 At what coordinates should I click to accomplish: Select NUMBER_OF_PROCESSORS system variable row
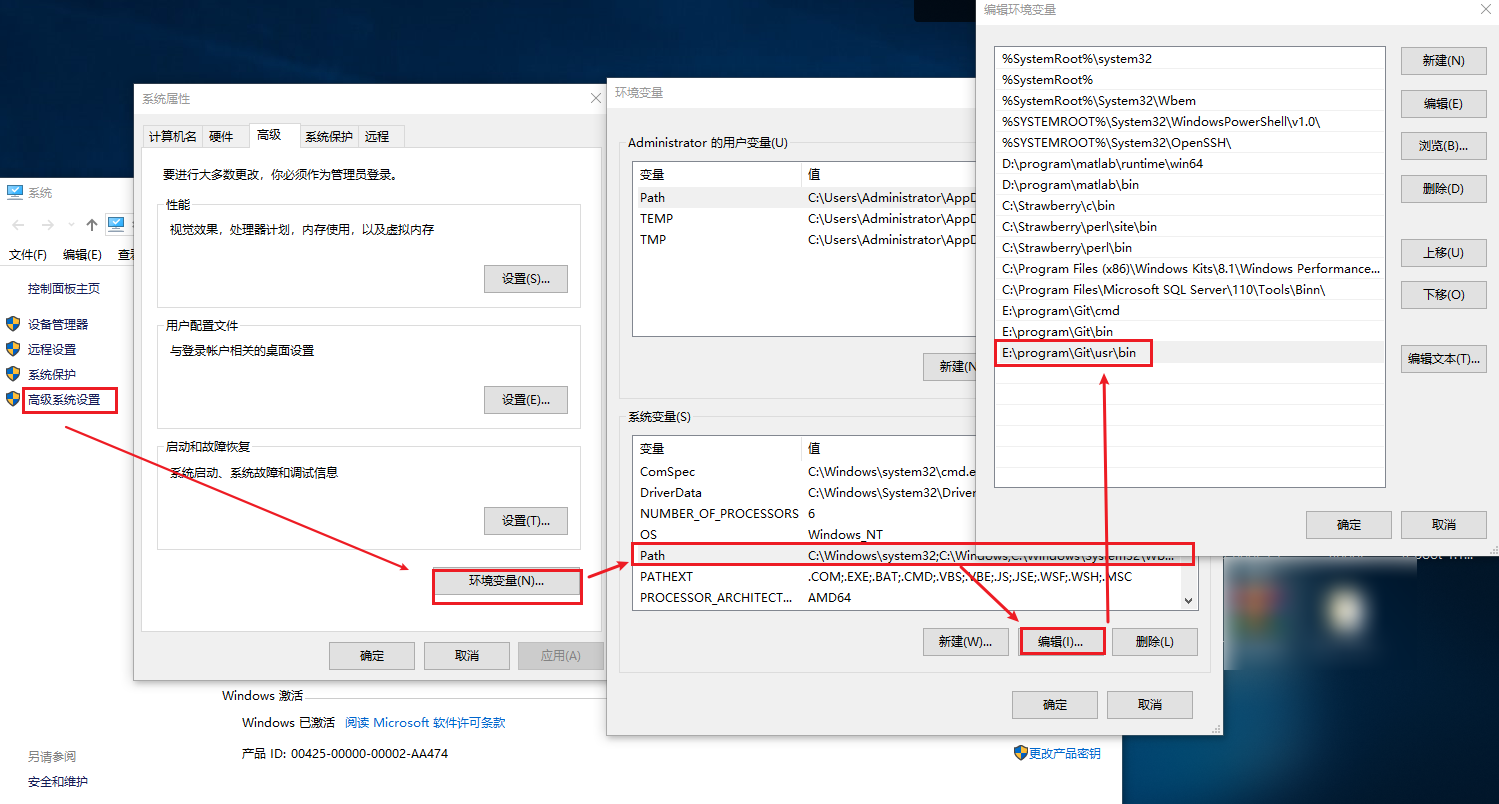[805, 513]
